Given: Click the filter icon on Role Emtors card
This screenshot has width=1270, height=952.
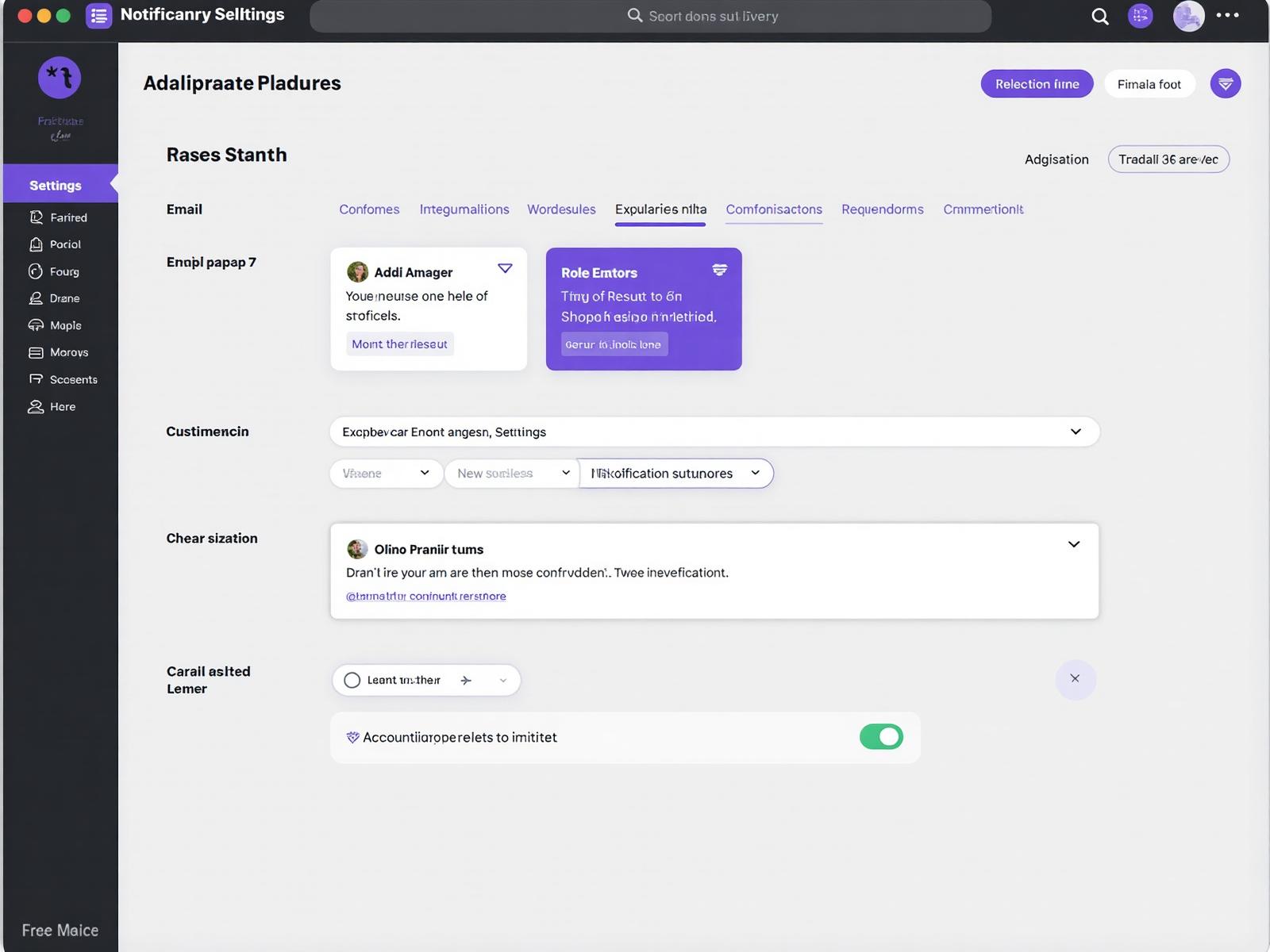Looking at the screenshot, I should tap(719, 270).
